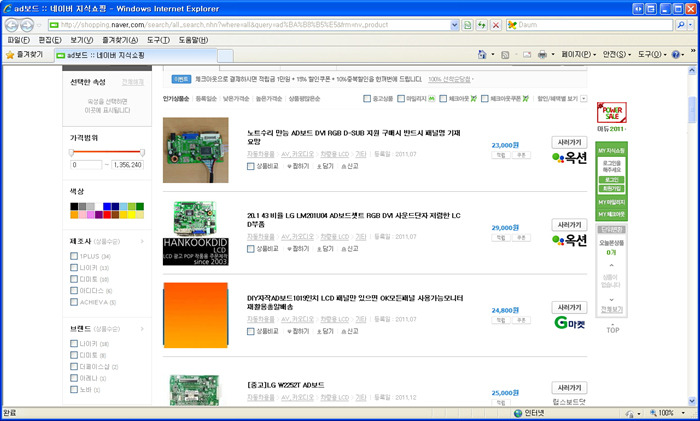The image size is (700, 421).
Task: Open the 파일(F) menu
Action: [x=18, y=40]
